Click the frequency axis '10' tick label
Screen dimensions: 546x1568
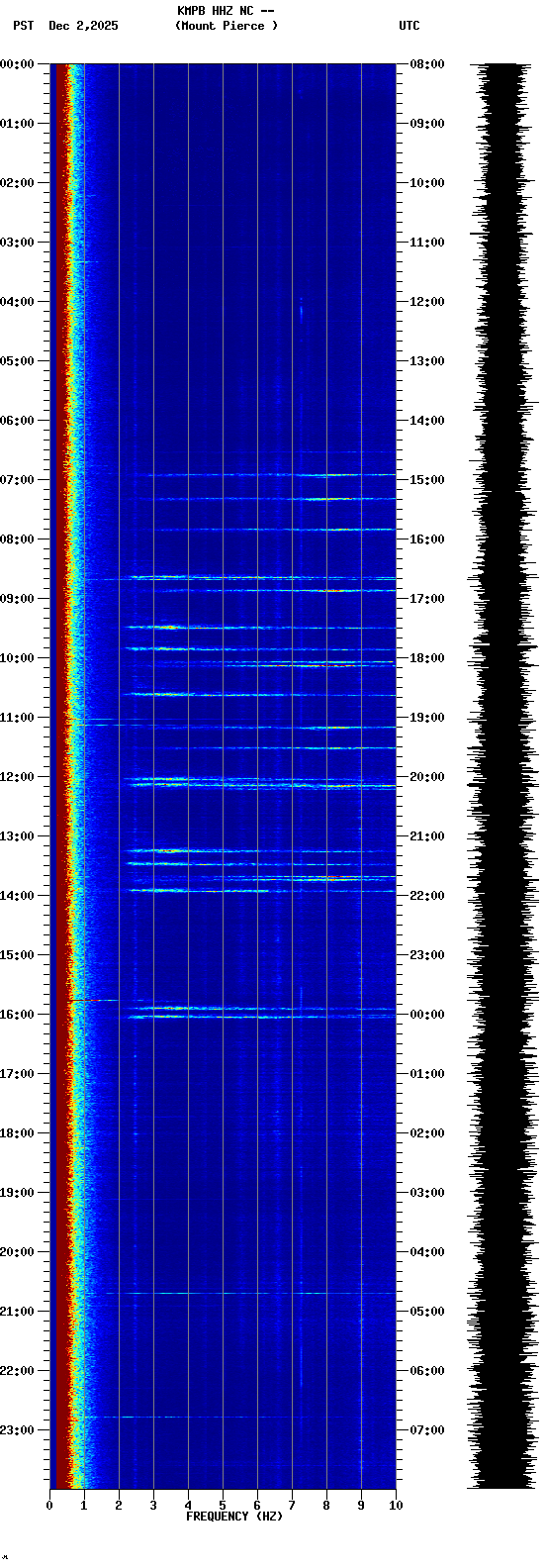coord(396,1506)
